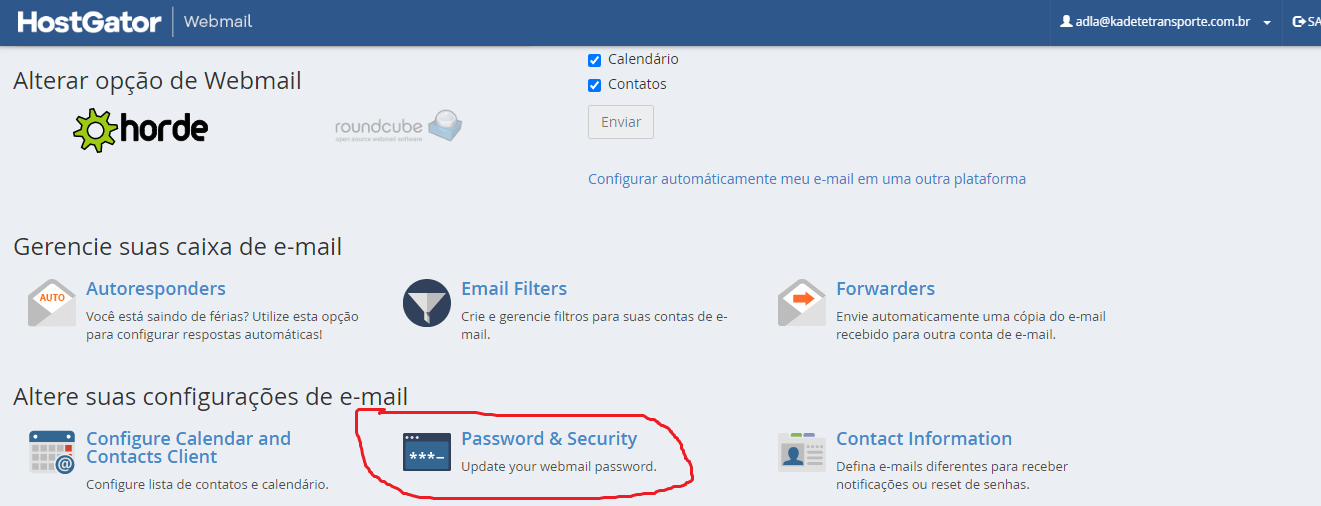Image resolution: width=1321 pixels, height=506 pixels.
Task: Click the Contact Information card icon
Action: 802,452
